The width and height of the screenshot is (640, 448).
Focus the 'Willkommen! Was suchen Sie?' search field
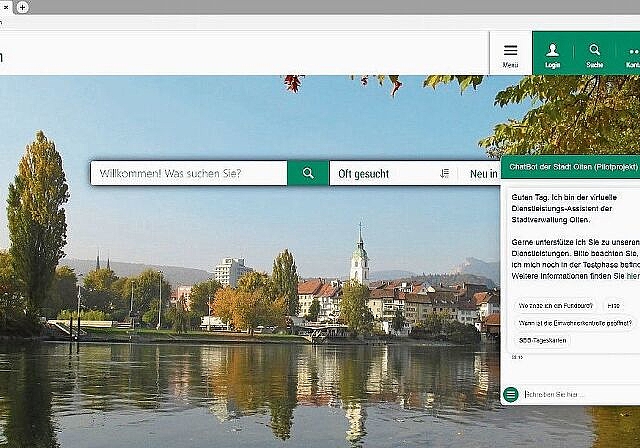[189, 173]
